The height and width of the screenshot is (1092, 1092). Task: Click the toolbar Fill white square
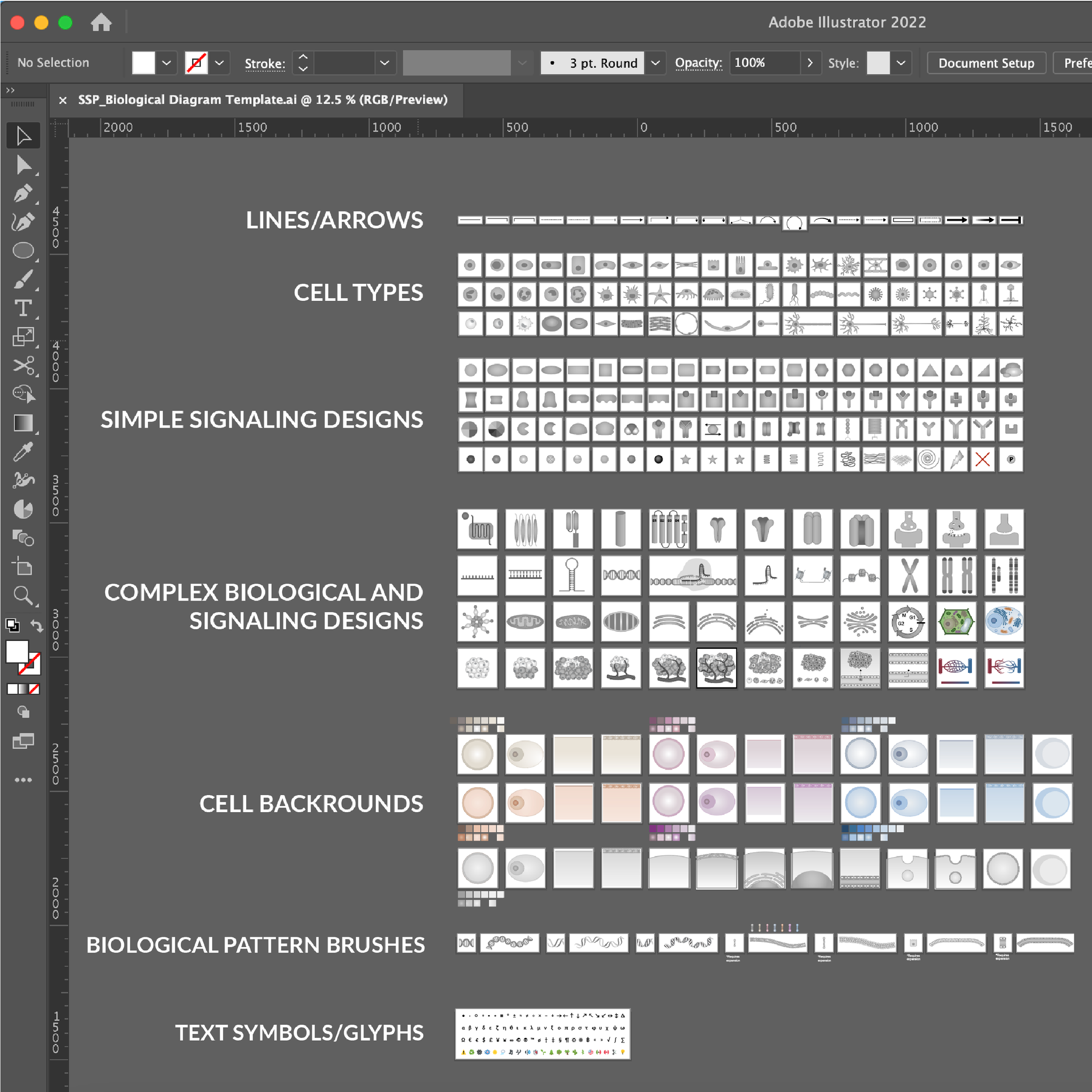[17, 652]
